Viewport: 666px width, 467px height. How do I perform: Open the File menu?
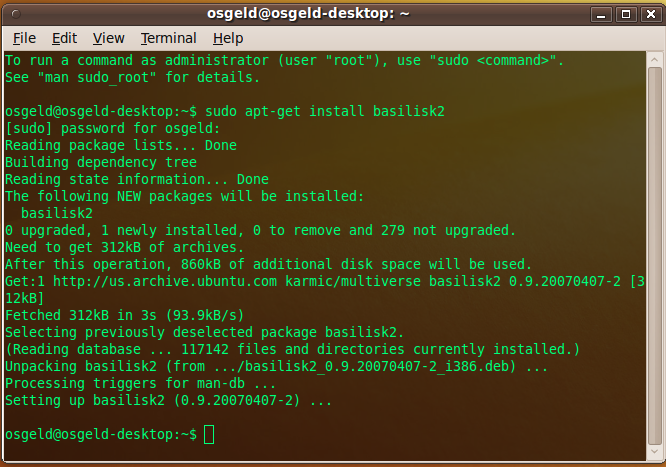click(x=24, y=38)
